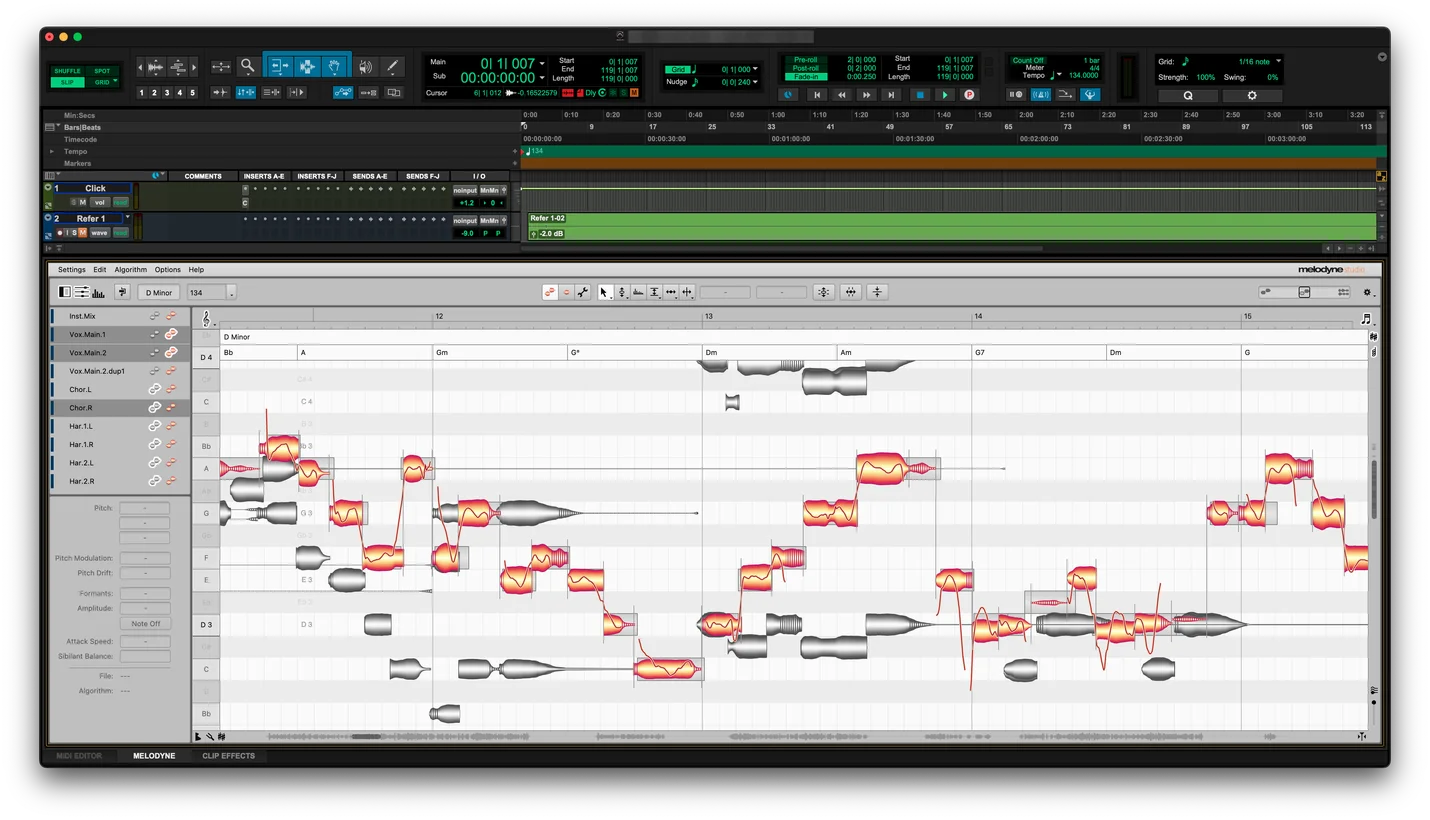Click the red Record transport button
Image resolution: width=1430 pixels, height=820 pixels.
[x=968, y=95]
